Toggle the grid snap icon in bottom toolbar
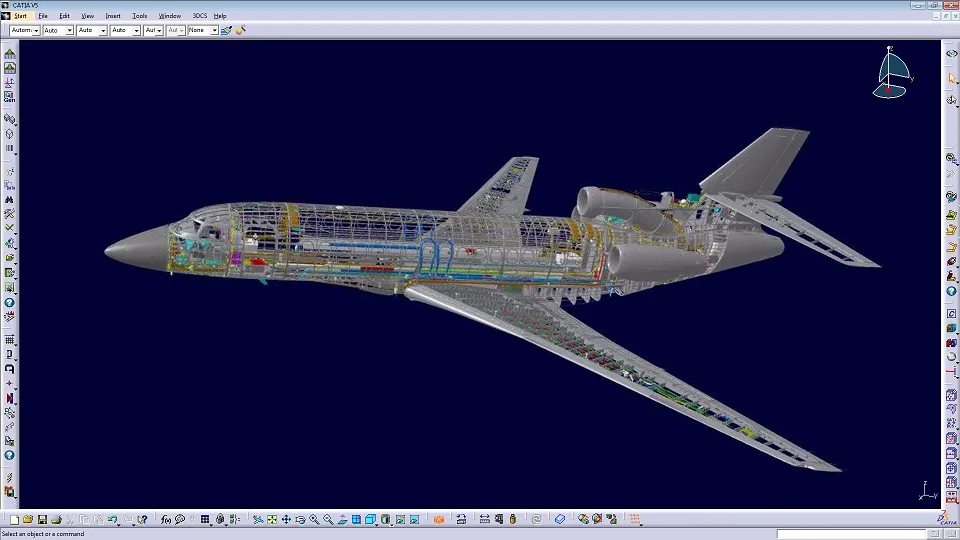The height and width of the screenshot is (540, 960). pyautogui.click(x=205, y=520)
